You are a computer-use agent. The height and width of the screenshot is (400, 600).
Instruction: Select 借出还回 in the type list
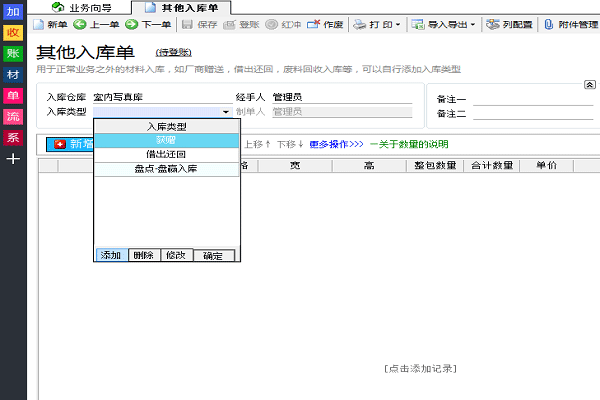(167, 155)
